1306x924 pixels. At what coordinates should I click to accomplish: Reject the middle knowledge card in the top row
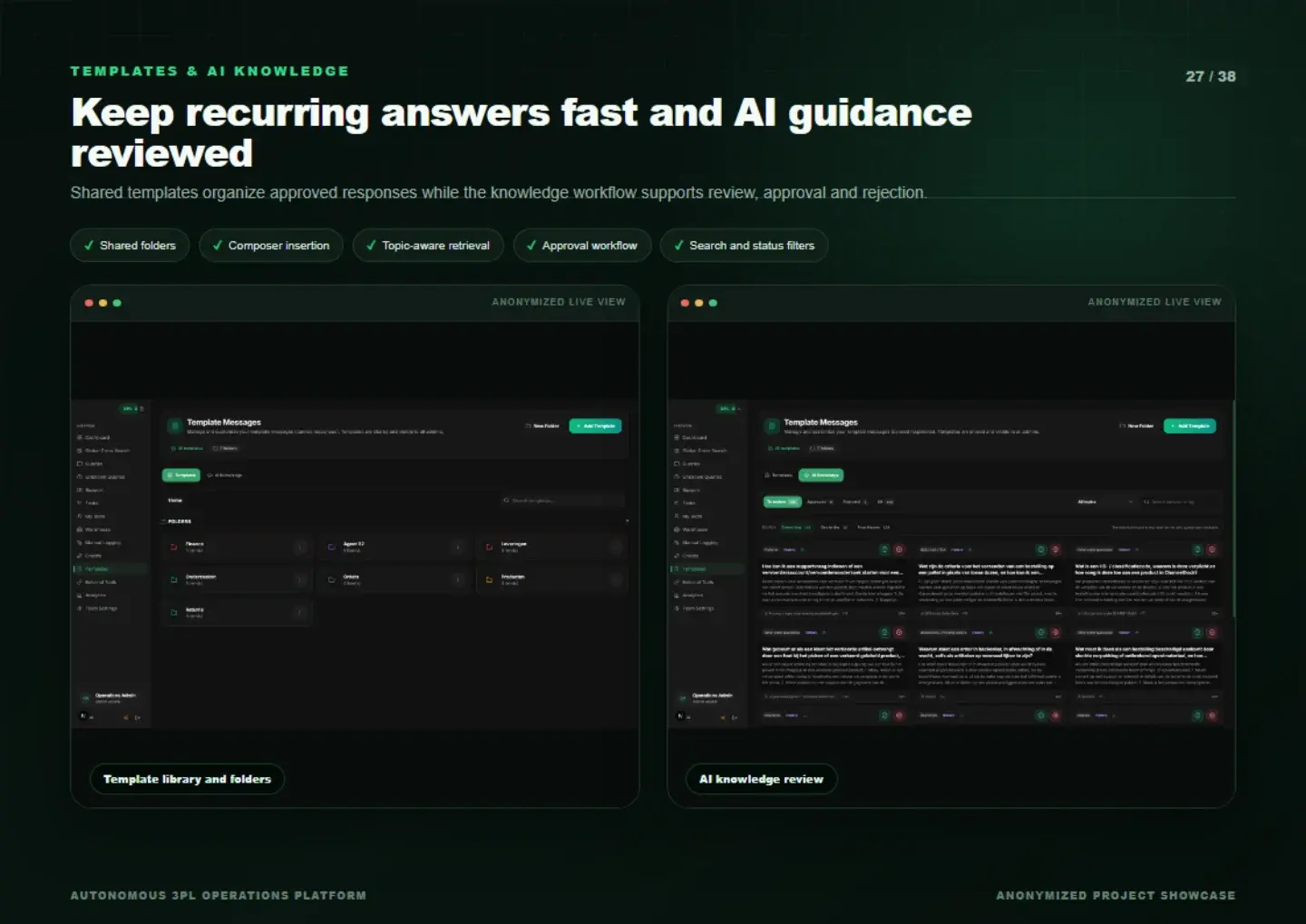point(1056,550)
